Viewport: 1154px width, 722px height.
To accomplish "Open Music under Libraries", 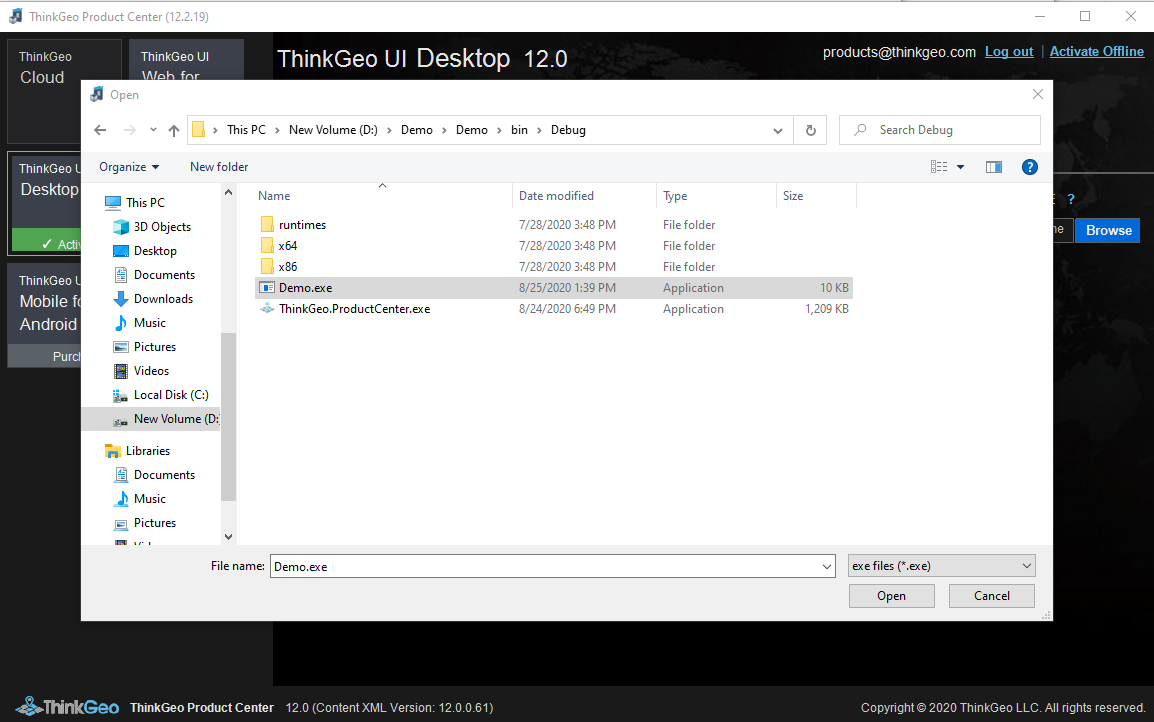I will (x=140, y=499).
